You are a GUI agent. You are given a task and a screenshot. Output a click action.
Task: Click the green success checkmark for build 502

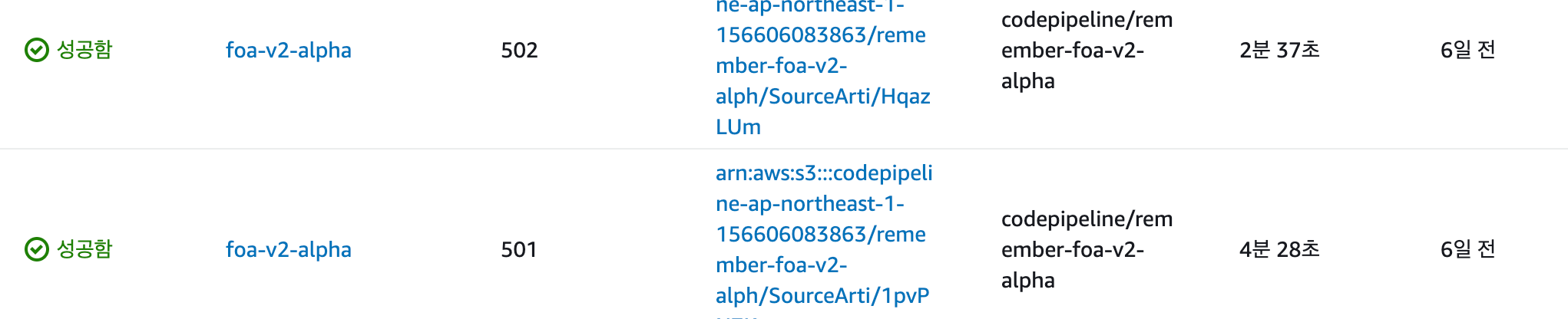[36, 50]
